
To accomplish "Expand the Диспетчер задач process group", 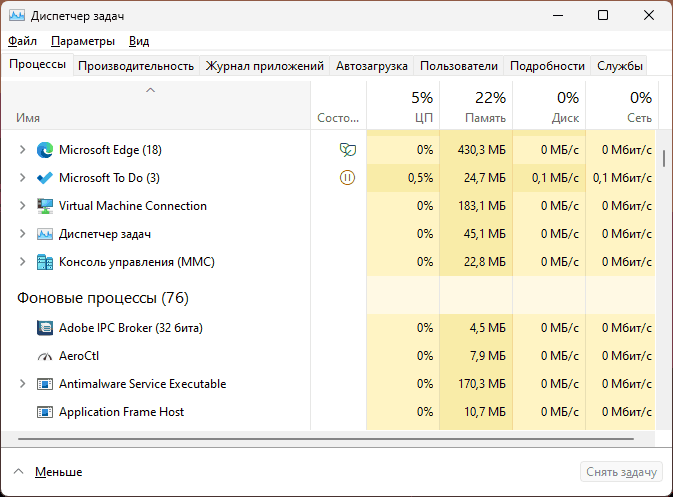I will click(x=22, y=234).
